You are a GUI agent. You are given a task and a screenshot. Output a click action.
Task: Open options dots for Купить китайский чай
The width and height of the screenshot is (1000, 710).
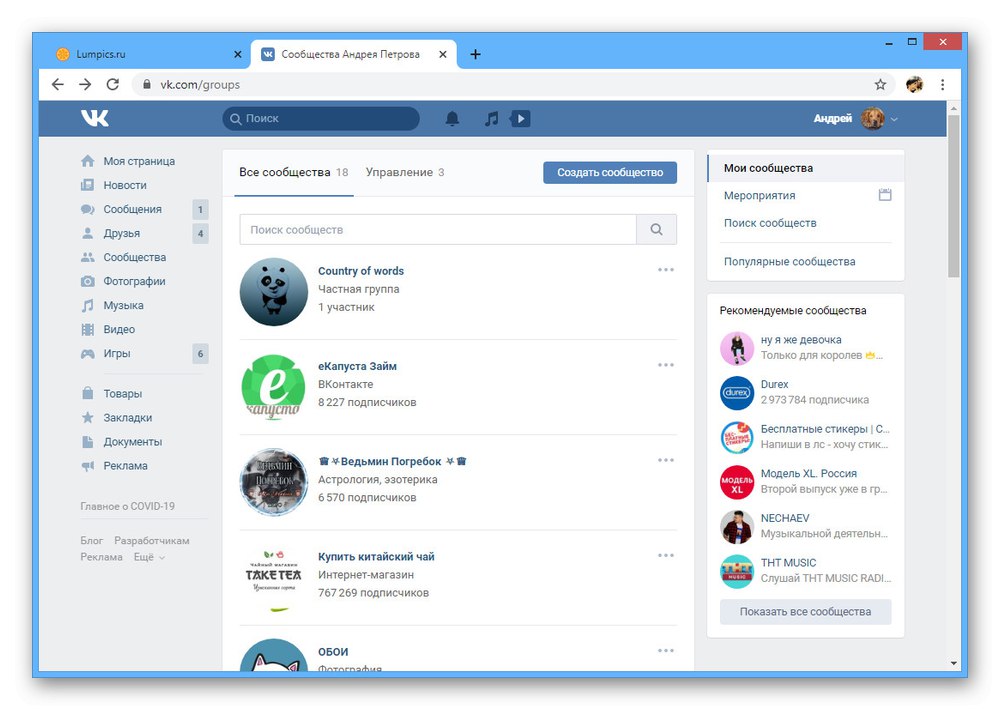(666, 555)
